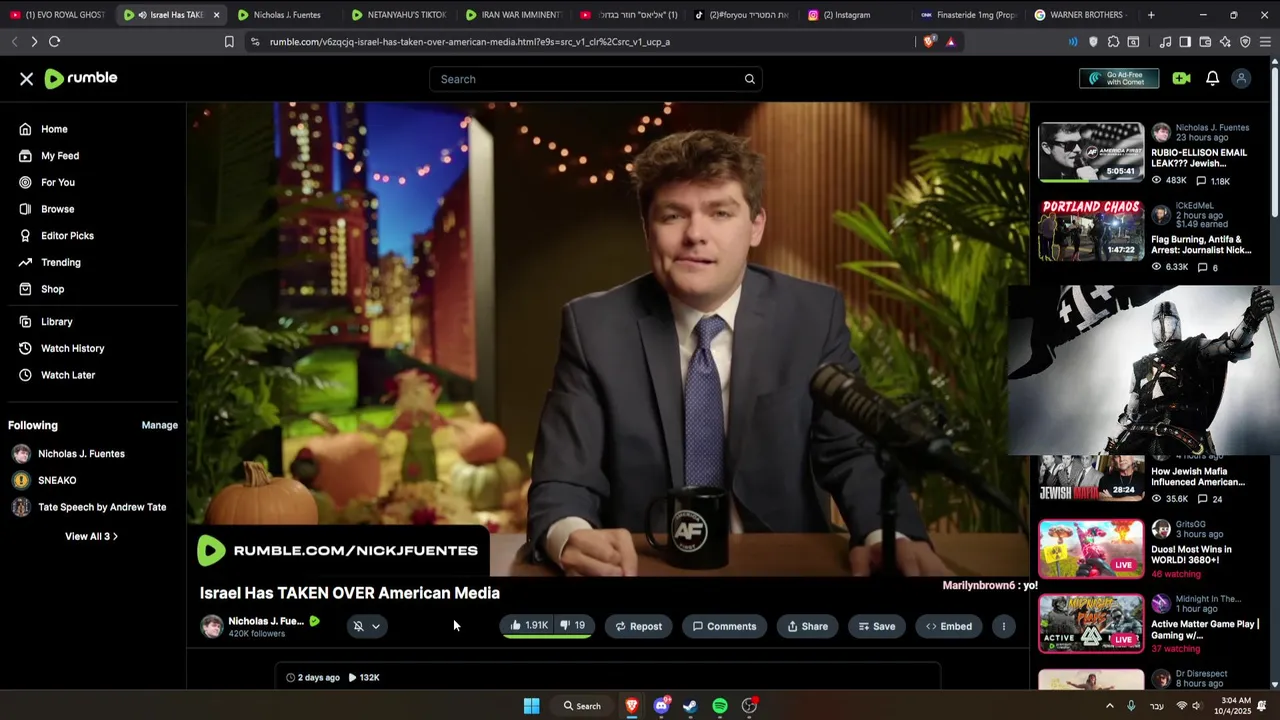The image size is (1280, 720).
Task: Switch to WARNER BROTHERS Google tab
Action: (1083, 15)
